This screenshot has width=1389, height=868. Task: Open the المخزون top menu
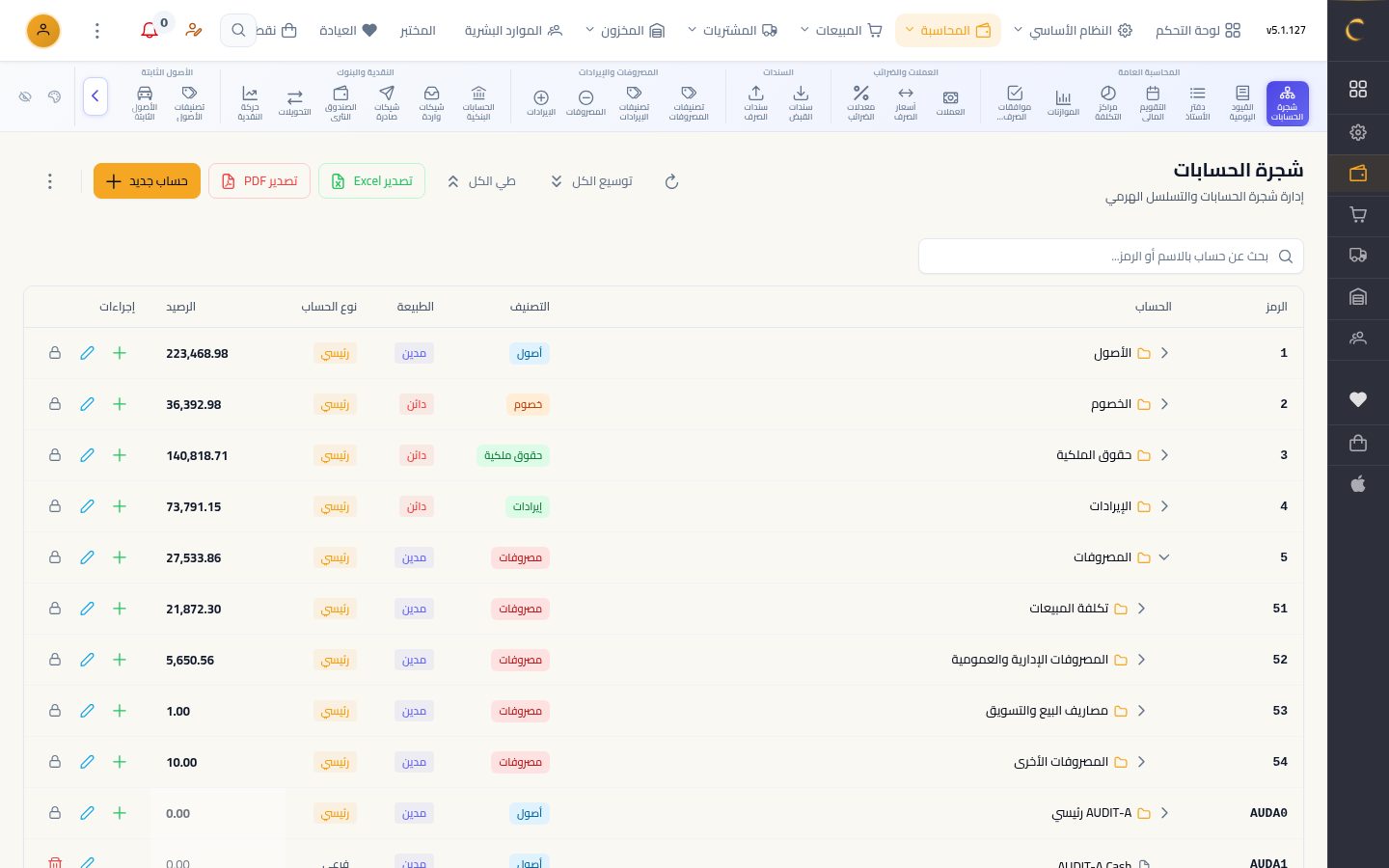tap(626, 31)
